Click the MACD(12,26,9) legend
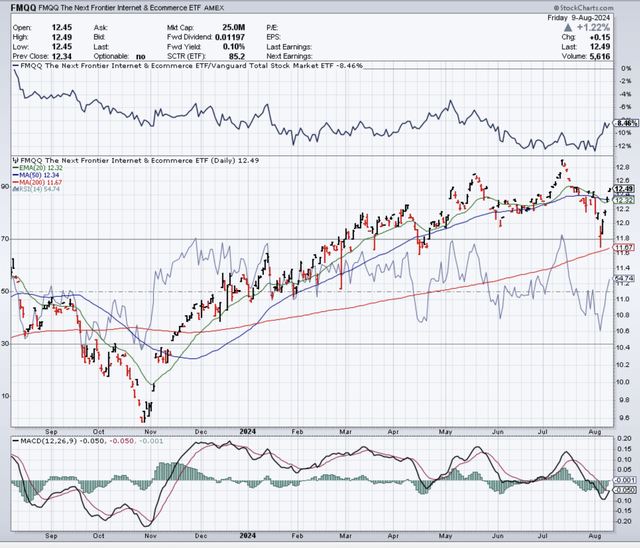Image resolution: width=640 pixels, height=548 pixels. pyautogui.click(x=87, y=441)
